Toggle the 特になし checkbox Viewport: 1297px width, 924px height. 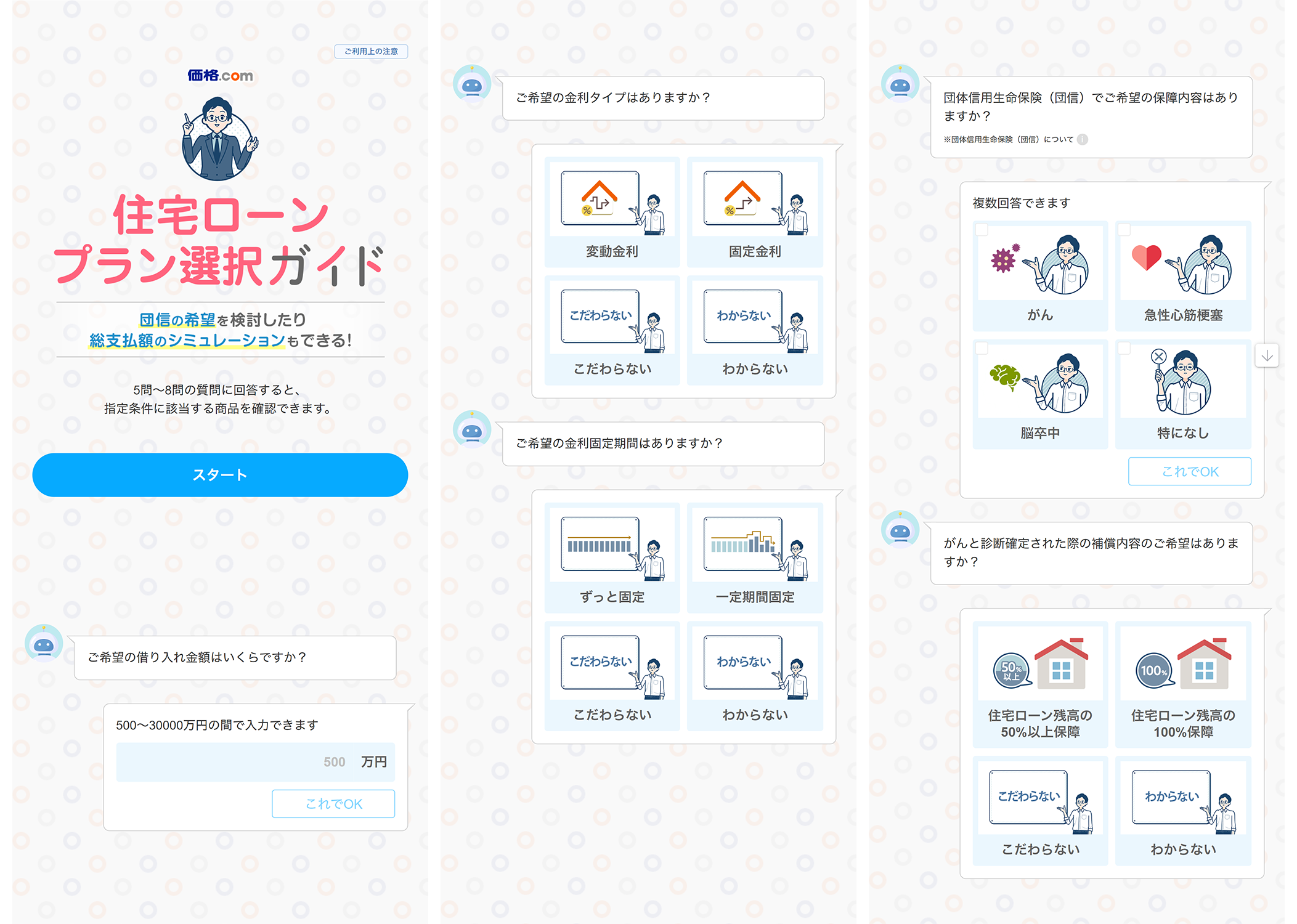coord(1124,348)
